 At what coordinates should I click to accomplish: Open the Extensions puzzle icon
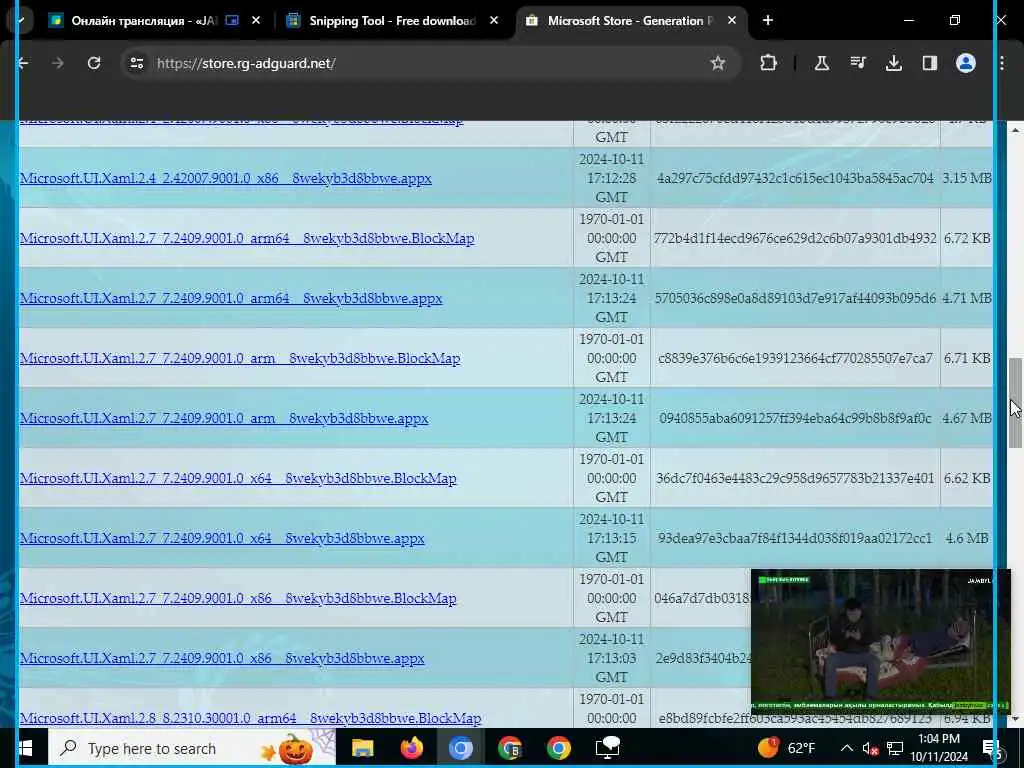(x=769, y=63)
